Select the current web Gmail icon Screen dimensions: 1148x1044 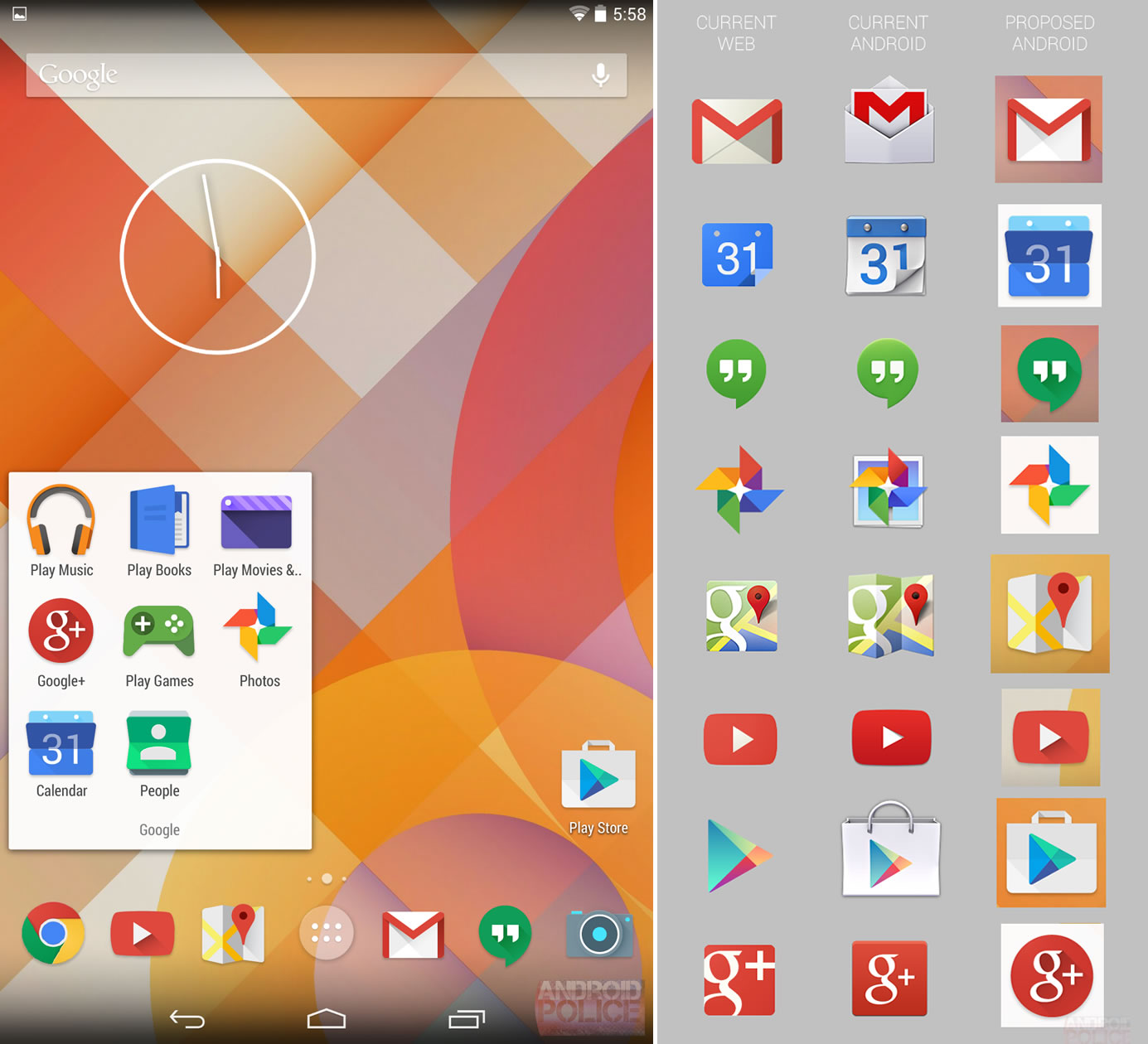[737, 131]
